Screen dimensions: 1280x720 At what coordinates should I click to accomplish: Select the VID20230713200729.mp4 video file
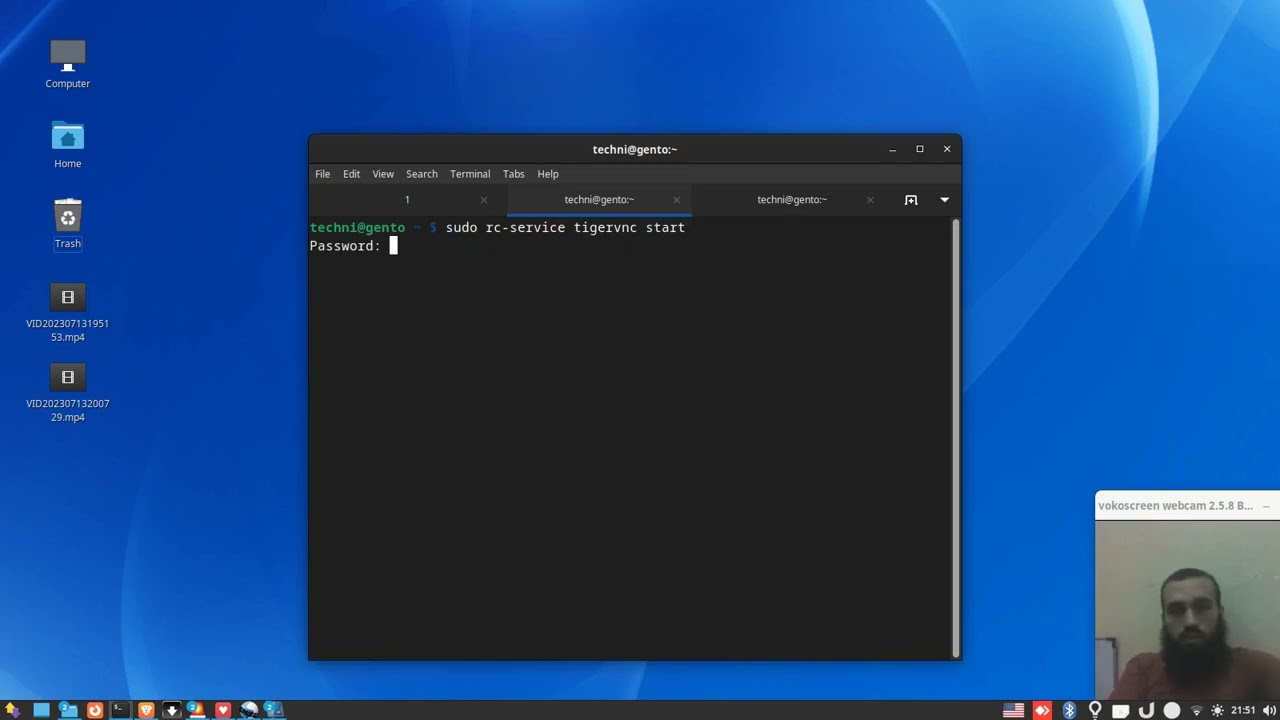[68, 393]
